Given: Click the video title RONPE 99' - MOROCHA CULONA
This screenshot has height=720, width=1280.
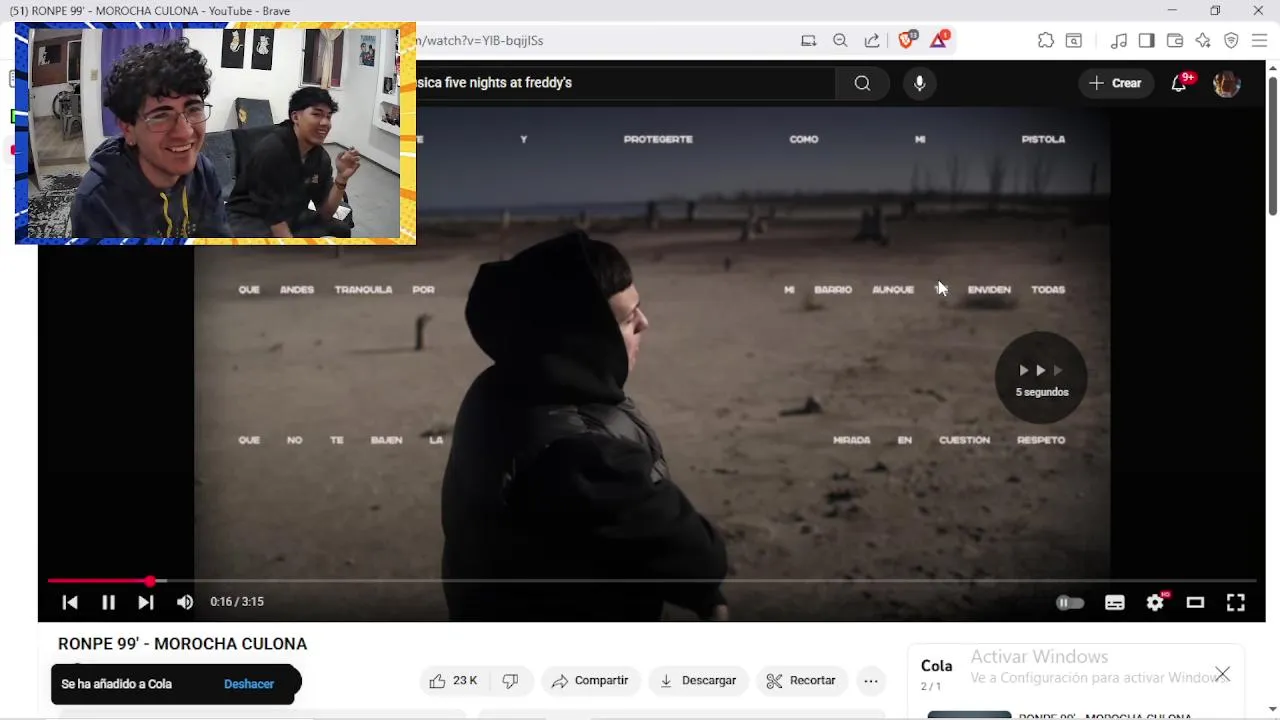Looking at the screenshot, I should [182, 644].
